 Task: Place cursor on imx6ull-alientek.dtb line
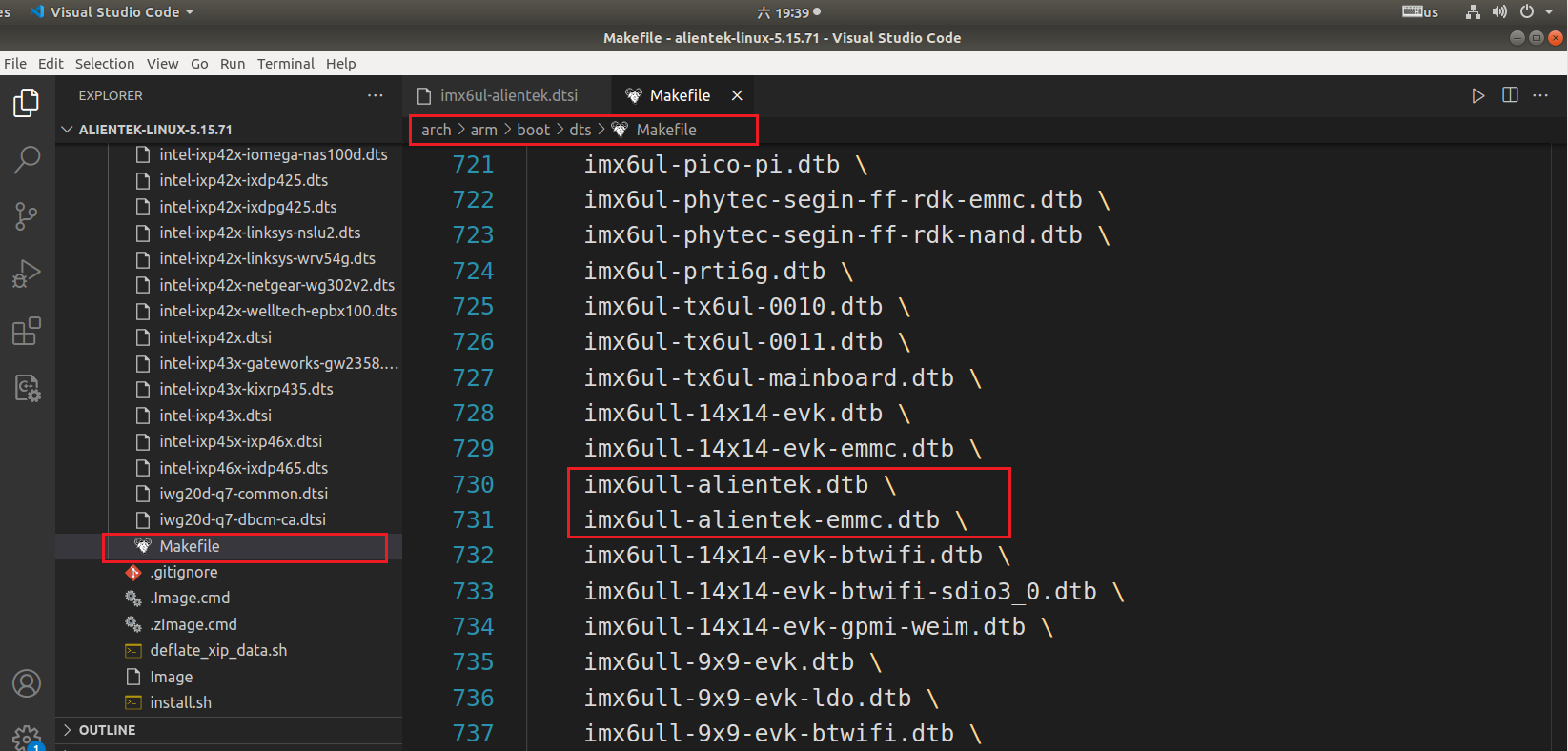[740, 484]
